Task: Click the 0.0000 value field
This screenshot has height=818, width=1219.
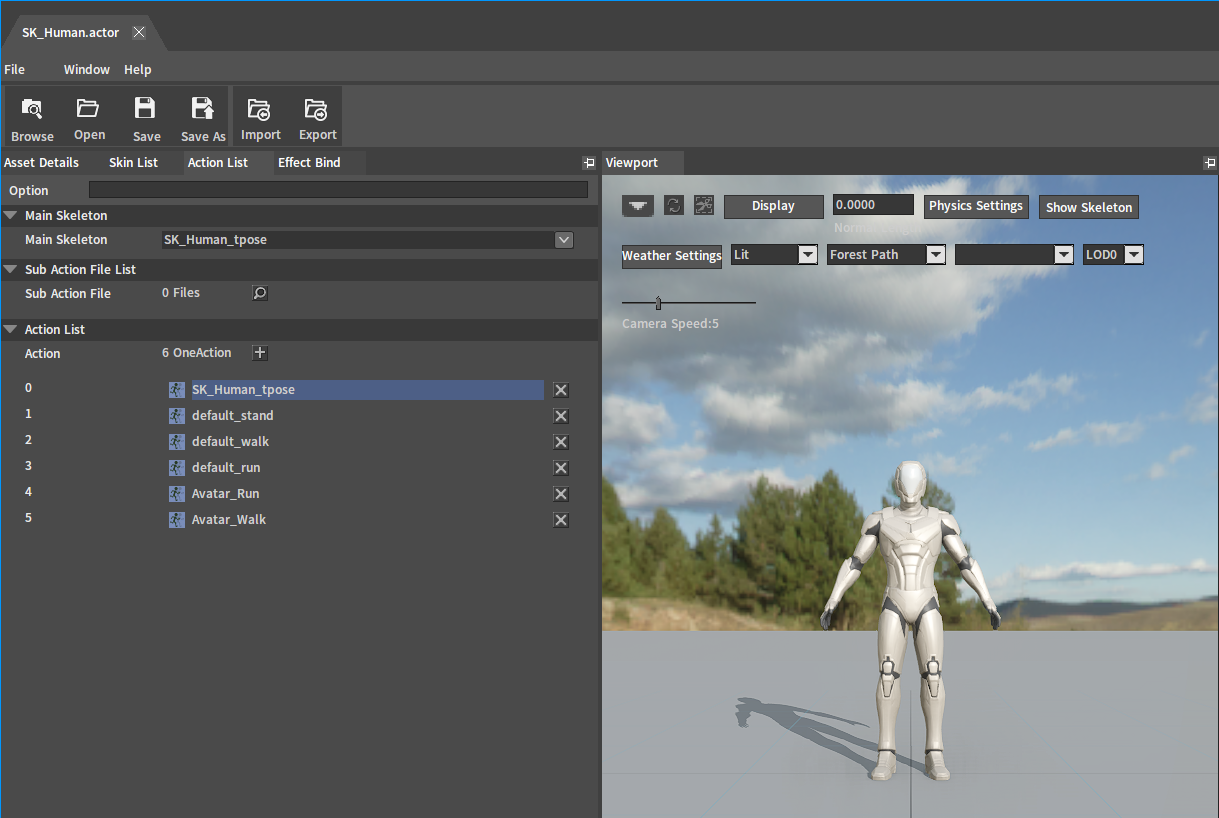Action: point(873,205)
